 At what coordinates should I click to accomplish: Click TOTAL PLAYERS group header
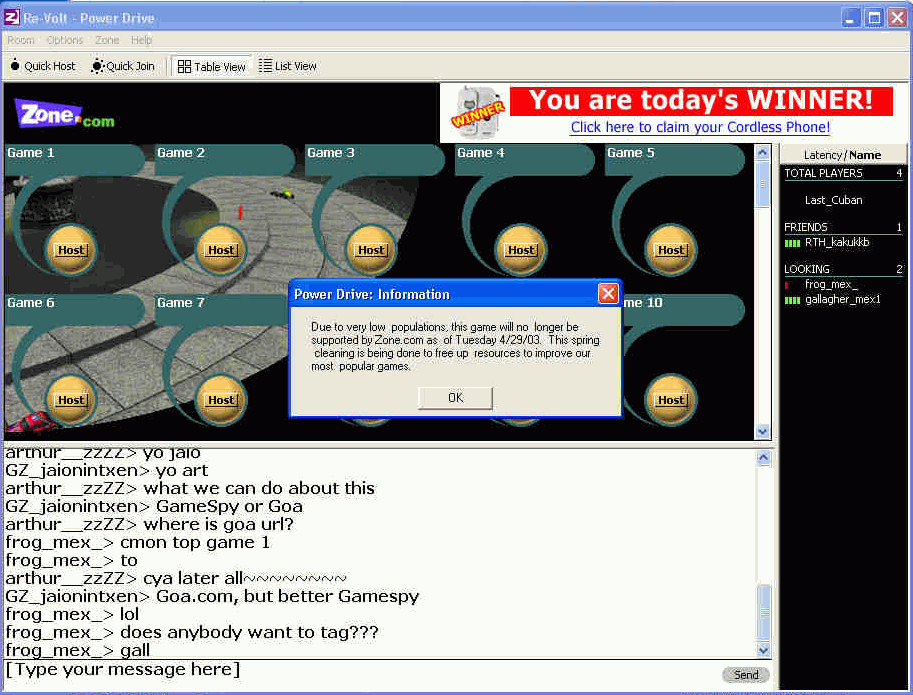click(843, 173)
